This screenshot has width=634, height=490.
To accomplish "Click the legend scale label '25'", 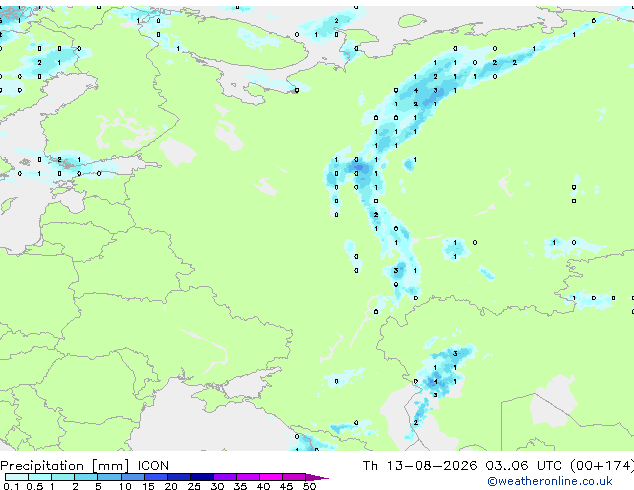I will click(194, 486).
